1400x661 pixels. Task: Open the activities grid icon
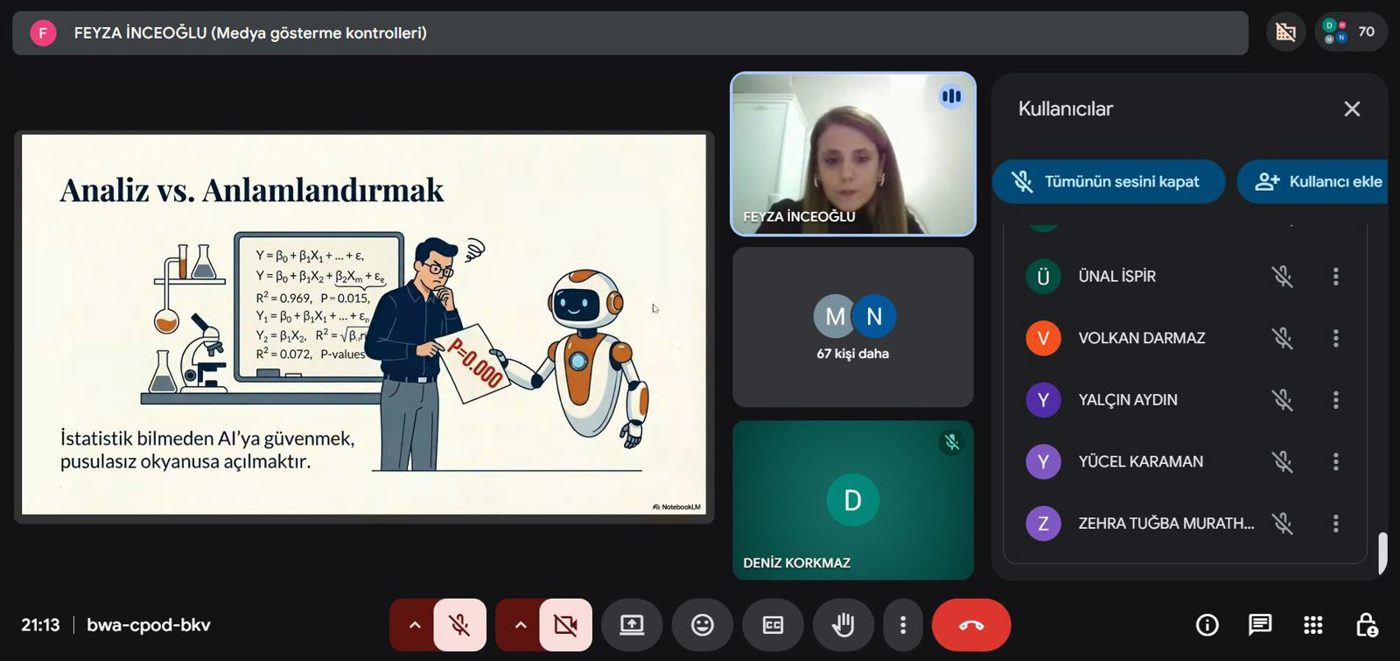tap(1313, 625)
